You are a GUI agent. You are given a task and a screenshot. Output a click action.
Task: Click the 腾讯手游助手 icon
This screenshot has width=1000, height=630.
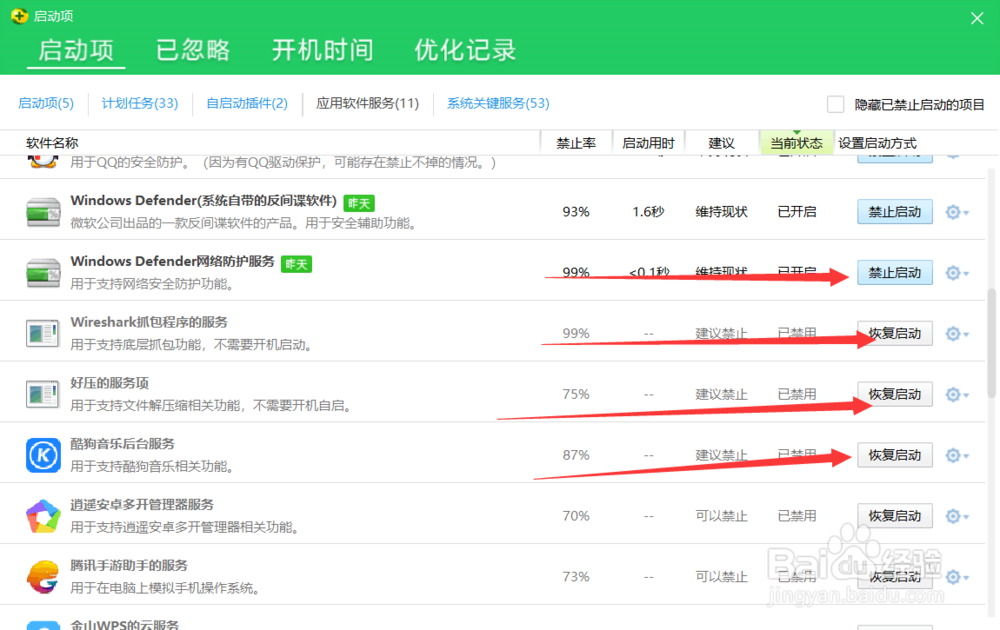pos(43,576)
